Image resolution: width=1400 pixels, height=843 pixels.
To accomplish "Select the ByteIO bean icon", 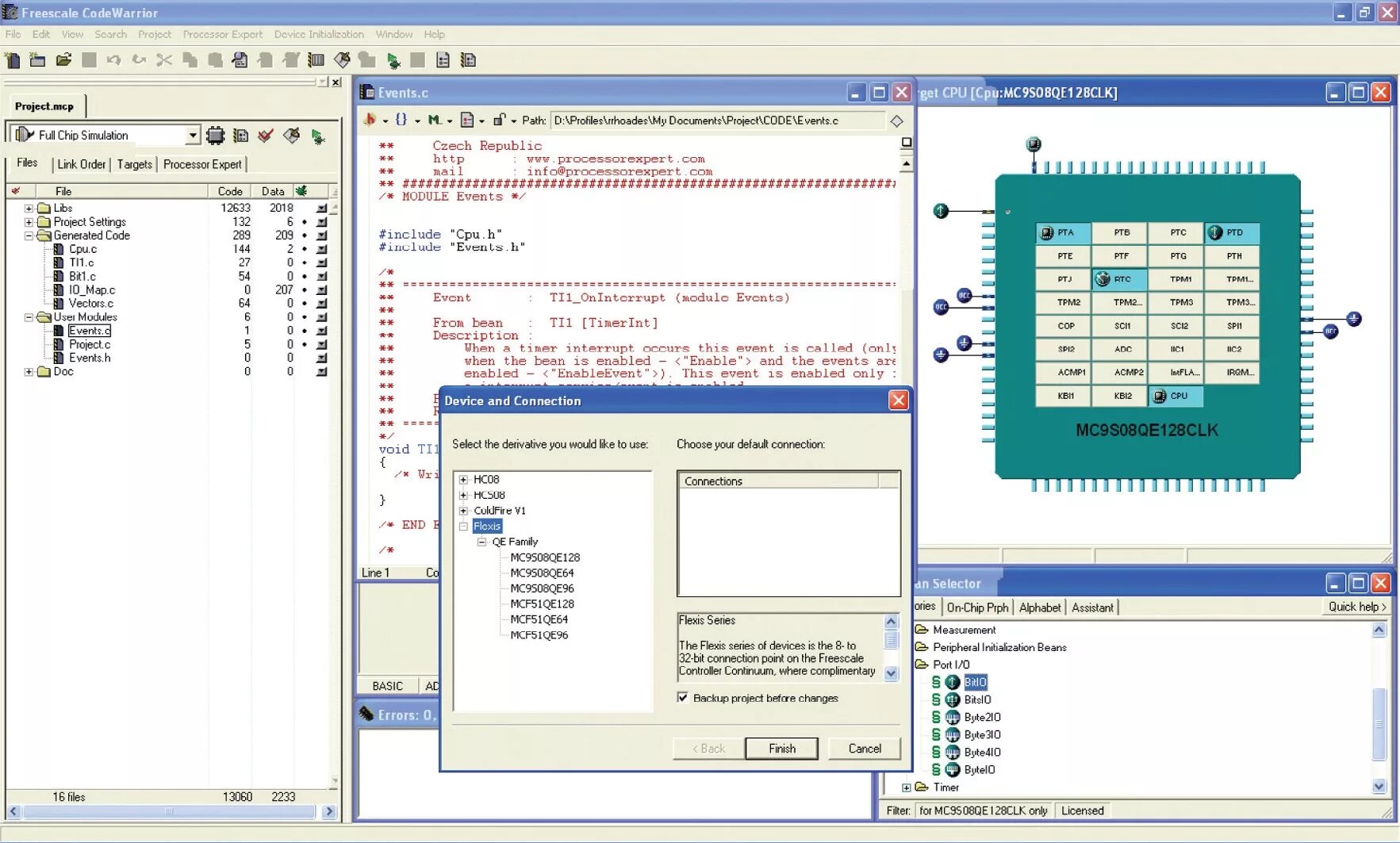I will (953, 769).
